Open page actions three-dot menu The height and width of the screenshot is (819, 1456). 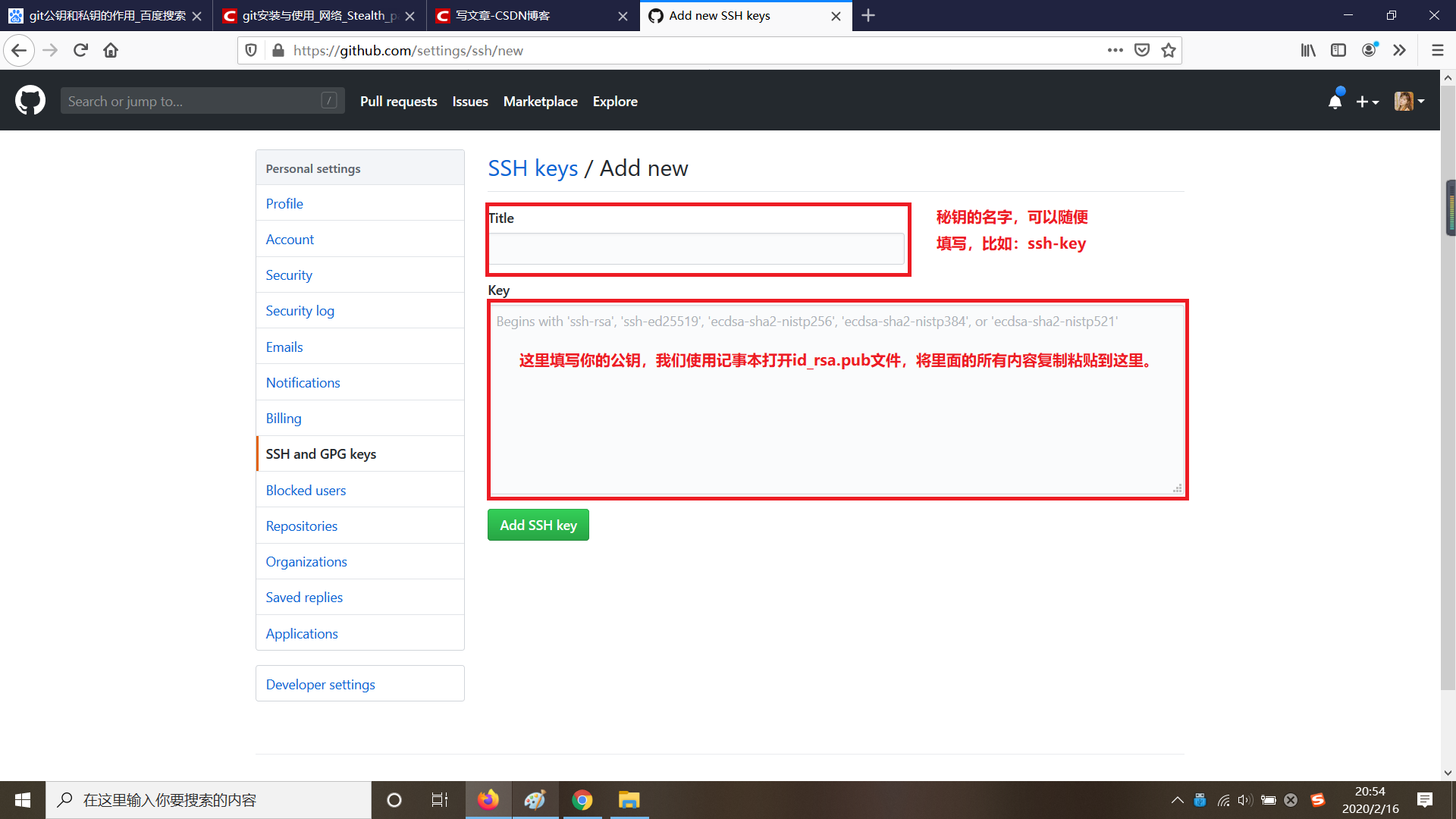coord(1115,50)
